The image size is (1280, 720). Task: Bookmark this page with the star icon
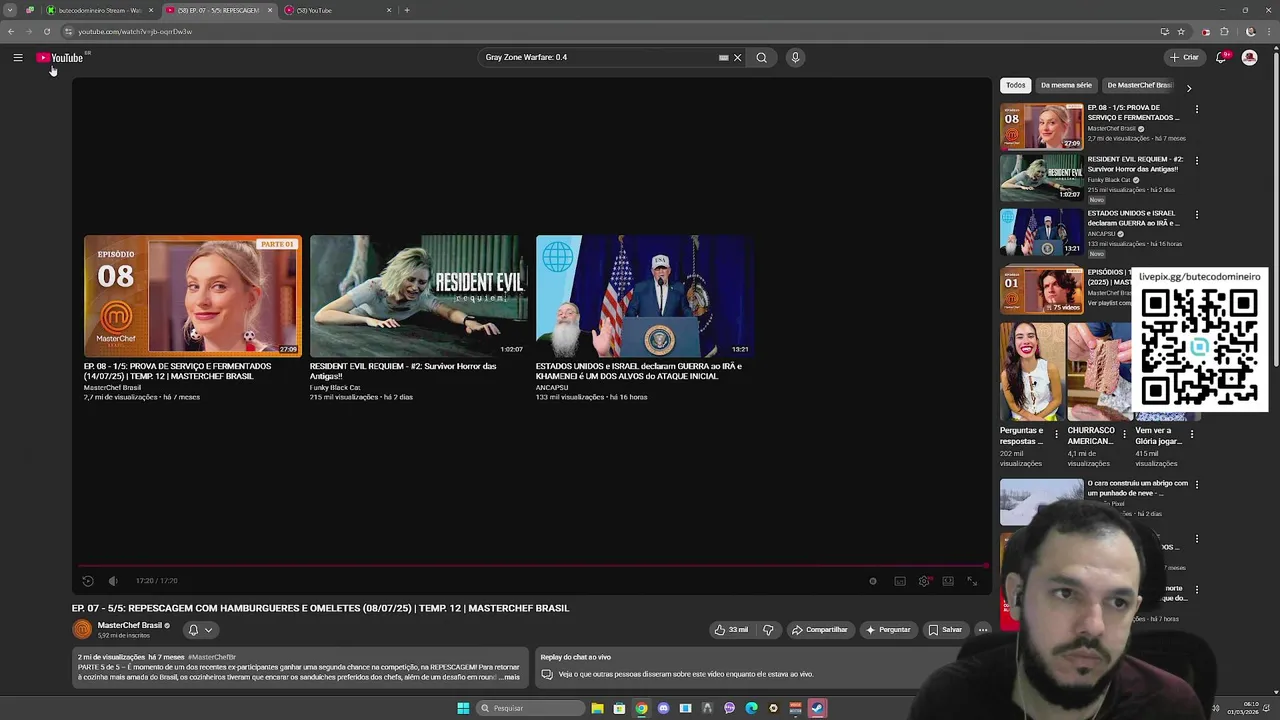coord(1181,32)
